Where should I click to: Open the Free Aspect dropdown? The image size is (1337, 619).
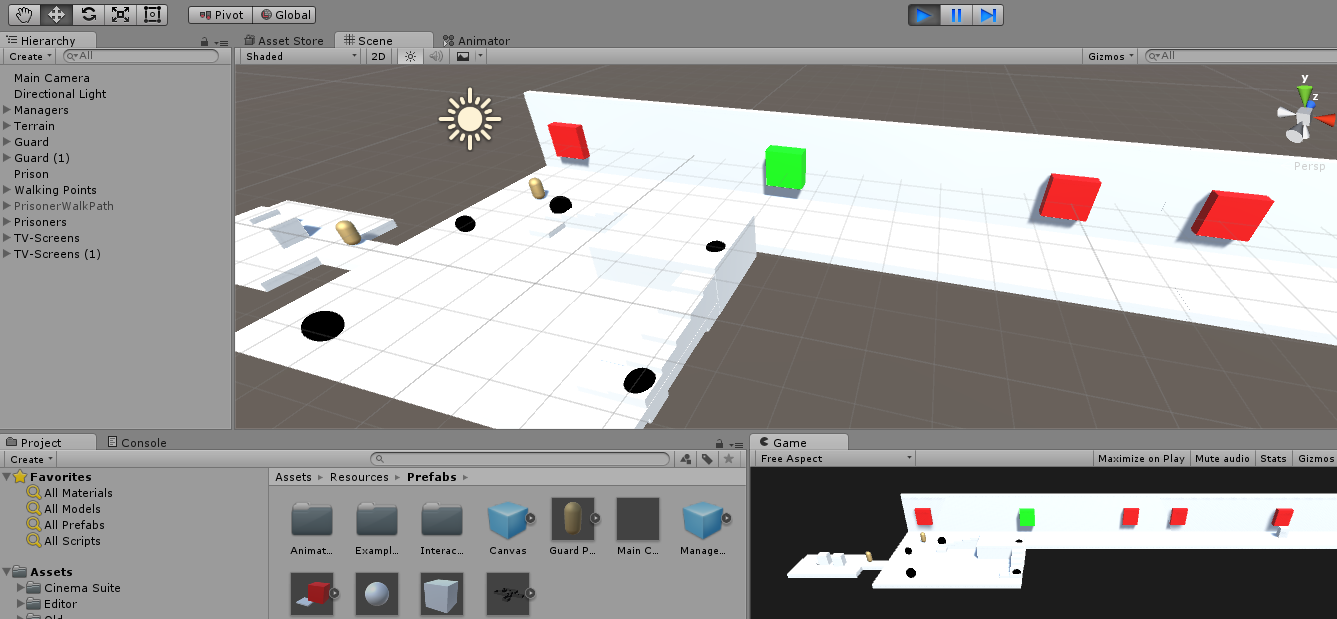point(835,459)
